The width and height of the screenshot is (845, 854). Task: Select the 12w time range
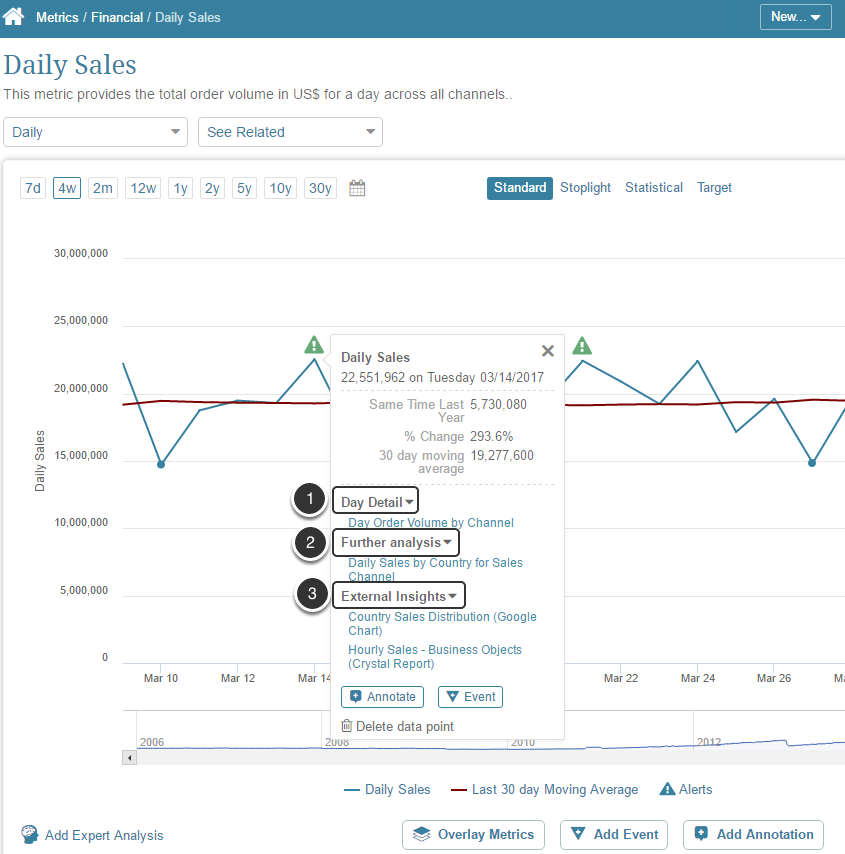pyautogui.click(x=143, y=188)
